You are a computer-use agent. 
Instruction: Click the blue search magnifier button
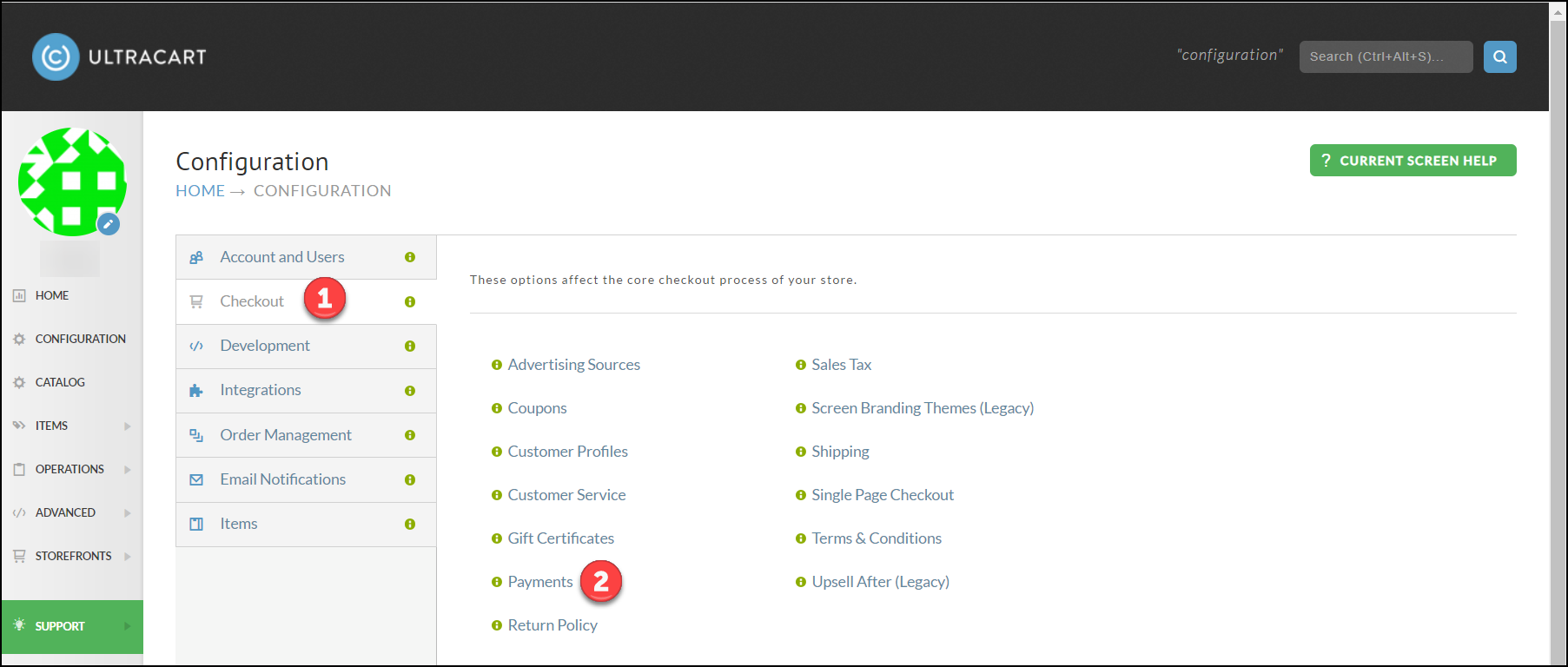(1499, 56)
